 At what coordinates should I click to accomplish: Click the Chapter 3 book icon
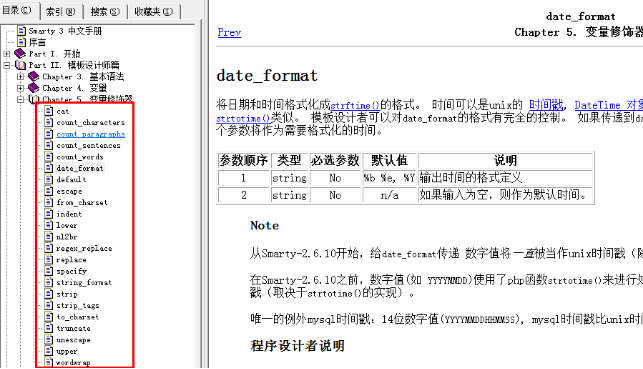click(x=34, y=77)
